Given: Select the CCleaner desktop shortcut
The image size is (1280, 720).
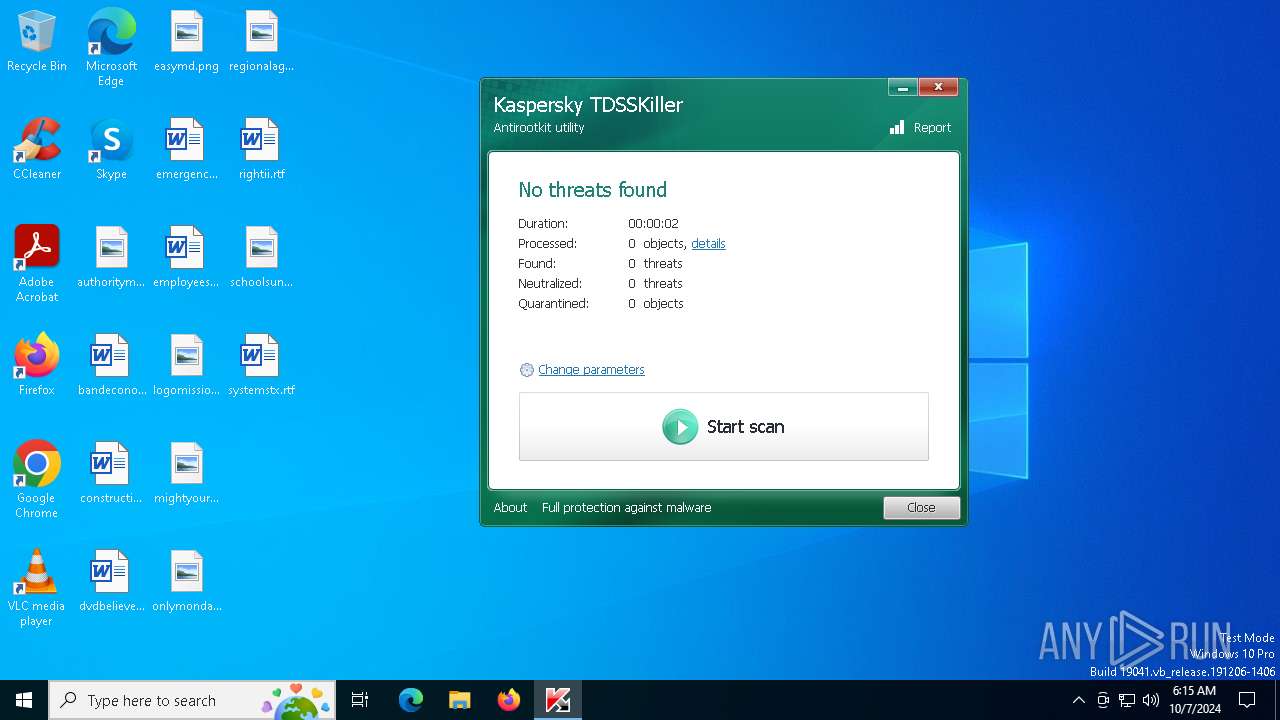Looking at the screenshot, I should tap(37, 150).
